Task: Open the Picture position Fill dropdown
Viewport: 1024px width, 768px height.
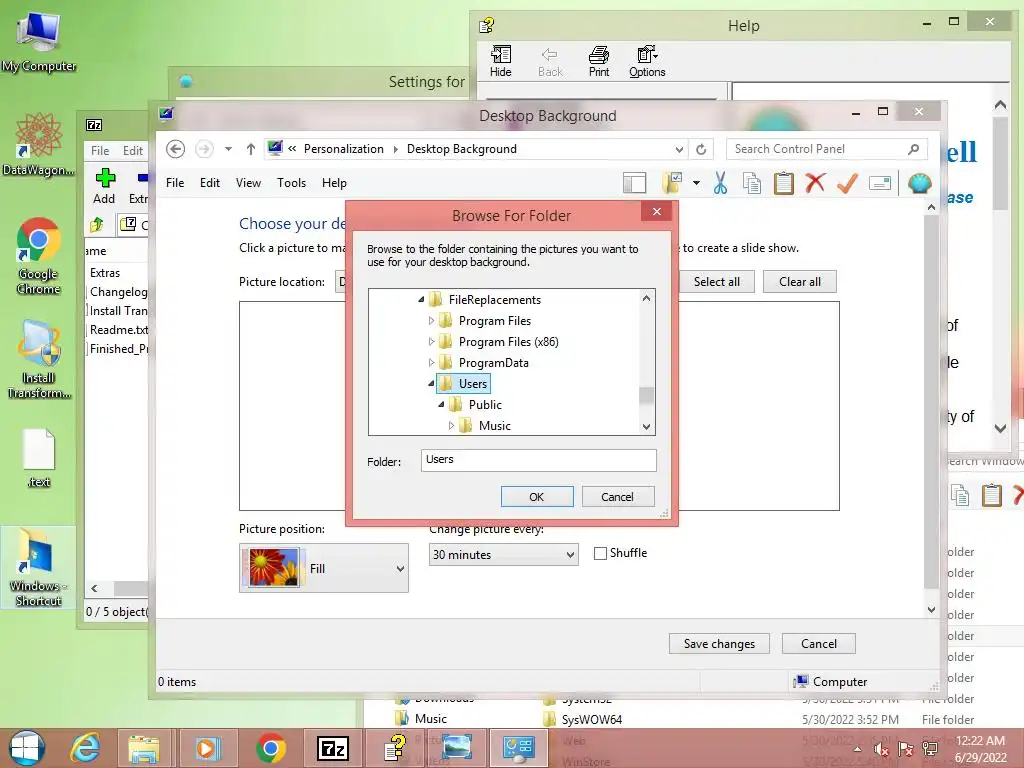Action: [324, 568]
